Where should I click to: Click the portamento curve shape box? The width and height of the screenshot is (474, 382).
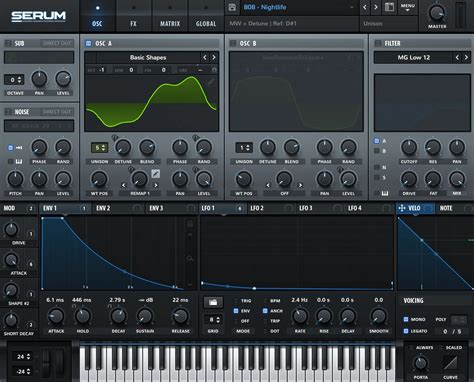pyautogui.click(x=450, y=363)
